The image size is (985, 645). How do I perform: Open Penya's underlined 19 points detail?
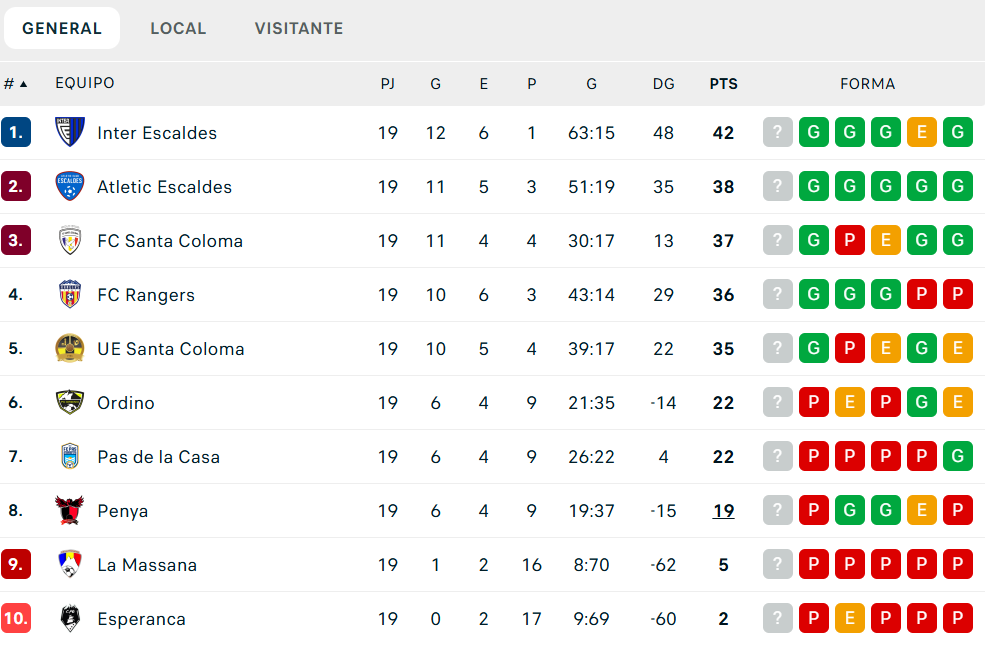pos(723,510)
